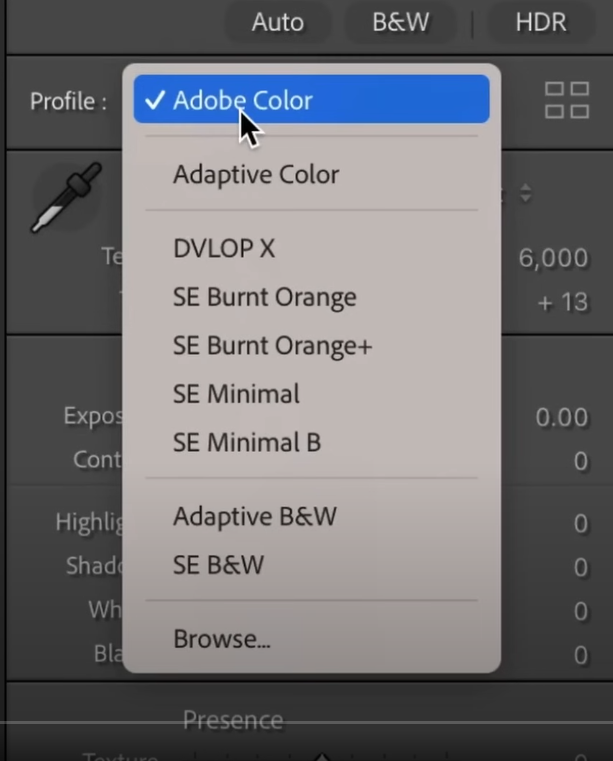Click the white balance preset dropdown arrows

(x=526, y=193)
